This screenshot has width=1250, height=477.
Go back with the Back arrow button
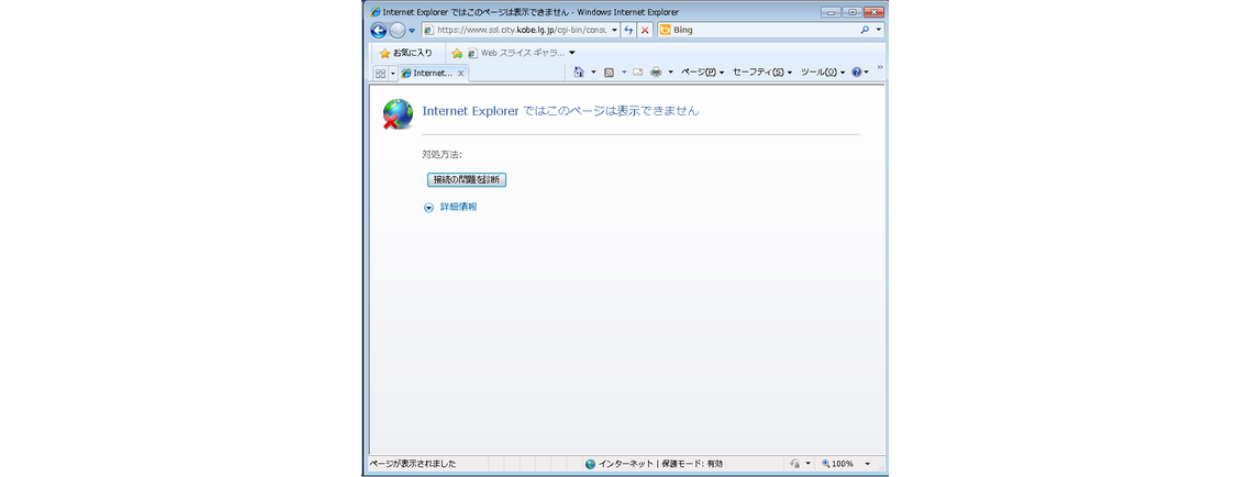pyautogui.click(x=378, y=30)
